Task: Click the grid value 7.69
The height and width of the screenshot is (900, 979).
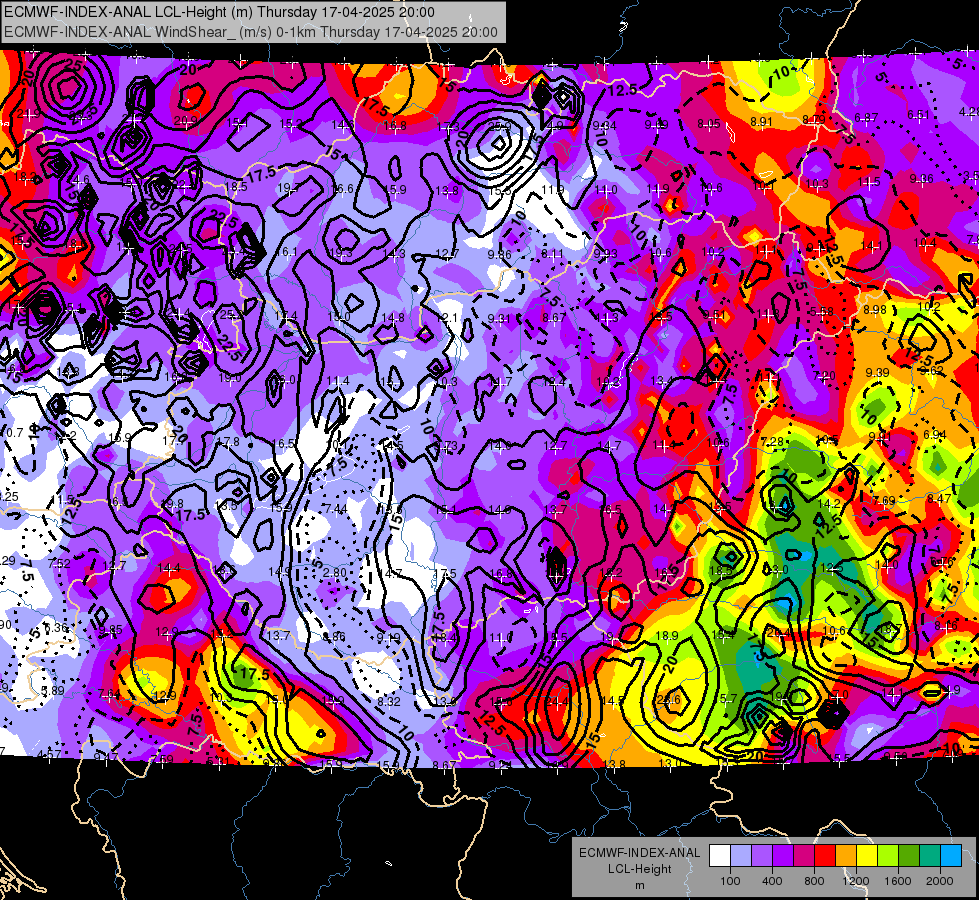Action: (x=884, y=500)
